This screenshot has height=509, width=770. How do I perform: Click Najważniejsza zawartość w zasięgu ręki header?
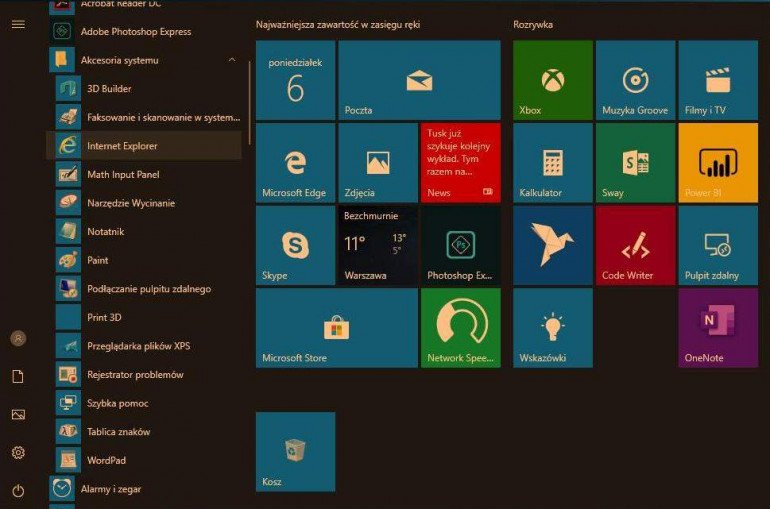pyautogui.click(x=338, y=25)
